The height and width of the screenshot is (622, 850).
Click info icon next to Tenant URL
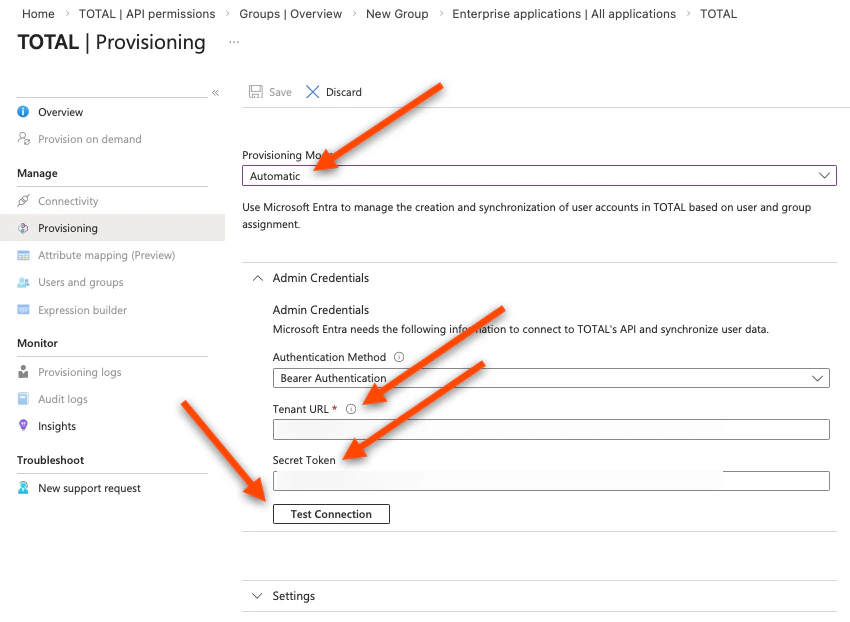click(351, 409)
